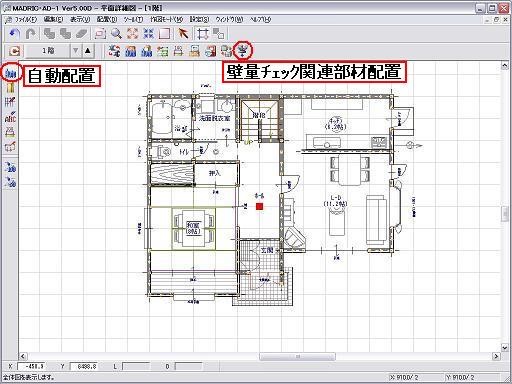Click the horizontal scrollbar thumb

pyautogui.click(x=297, y=356)
